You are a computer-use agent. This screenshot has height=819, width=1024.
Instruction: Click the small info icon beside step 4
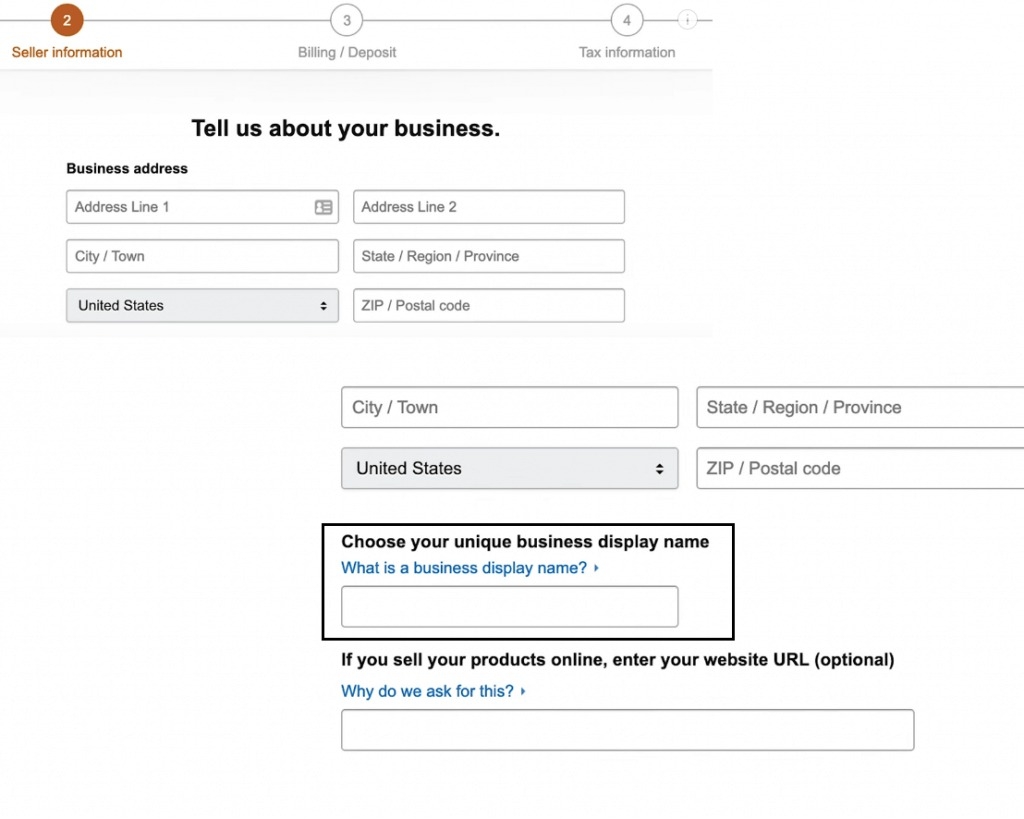pyautogui.click(x=686, y=19)
